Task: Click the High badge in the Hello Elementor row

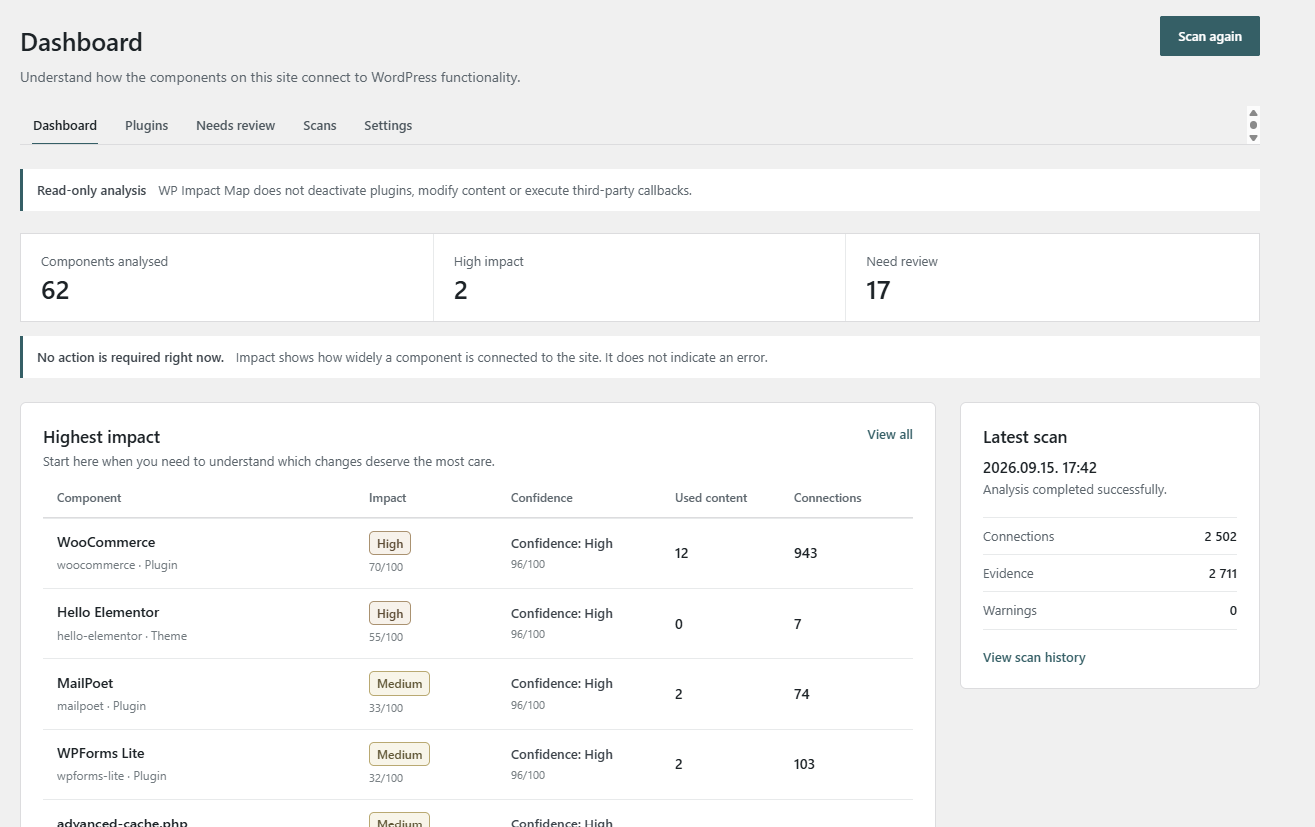Action: (390, 614)
